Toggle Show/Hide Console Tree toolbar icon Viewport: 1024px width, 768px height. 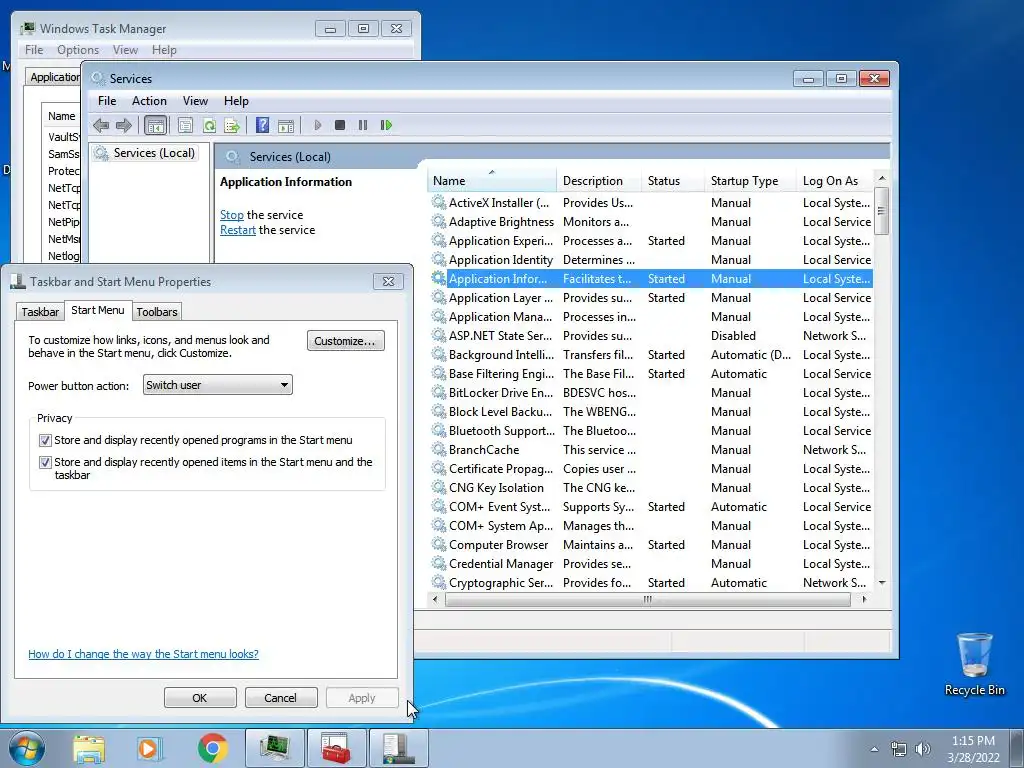[155, 125]
